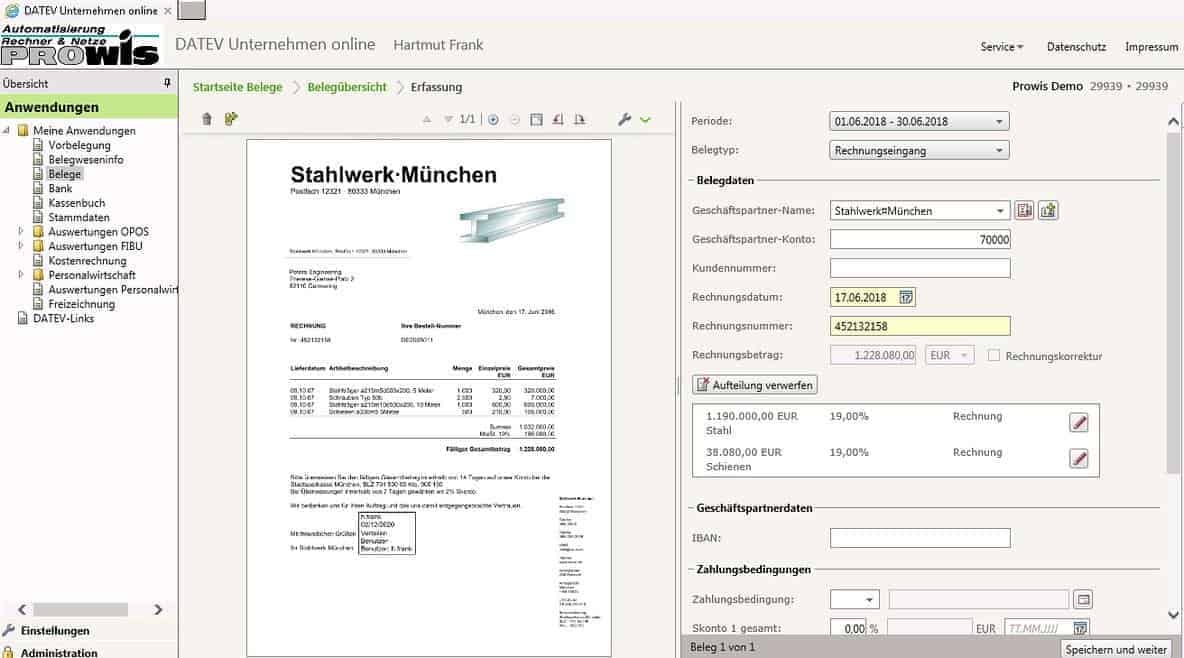Click the next page down arrow
Viewport: 1184px width, 658px height.
coord(449,119)
